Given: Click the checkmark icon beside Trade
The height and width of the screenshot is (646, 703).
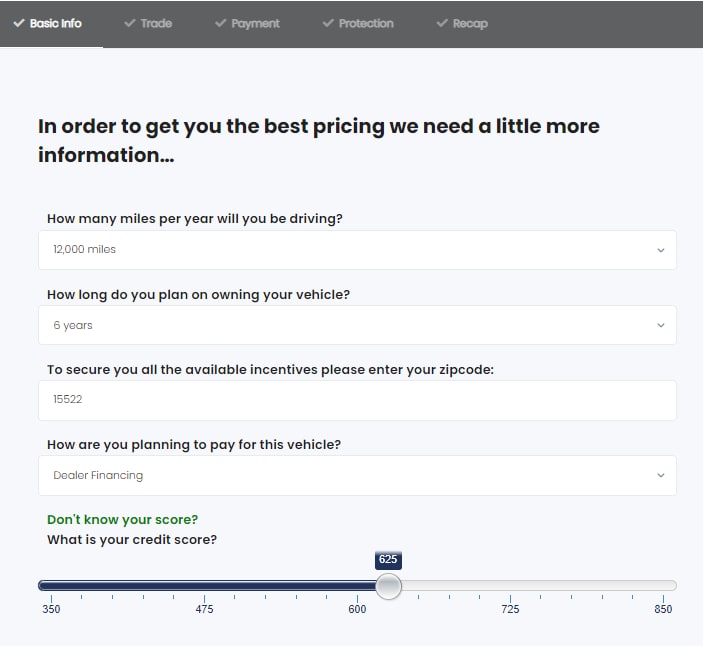Looking at the screenshot, I should click(x=130, y=23).
